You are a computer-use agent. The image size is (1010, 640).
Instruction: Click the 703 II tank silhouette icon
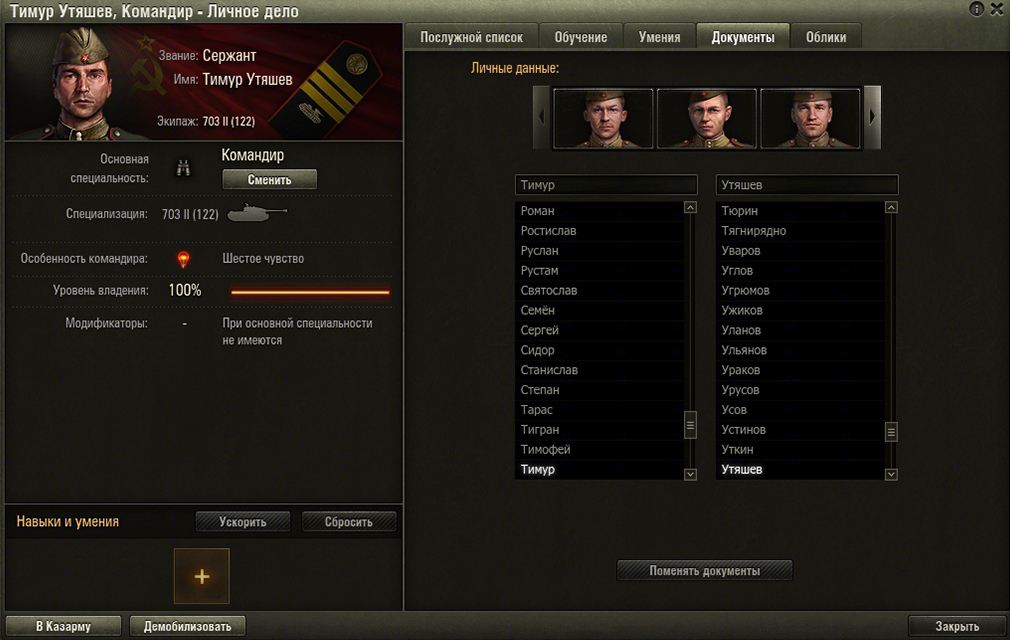257,213
